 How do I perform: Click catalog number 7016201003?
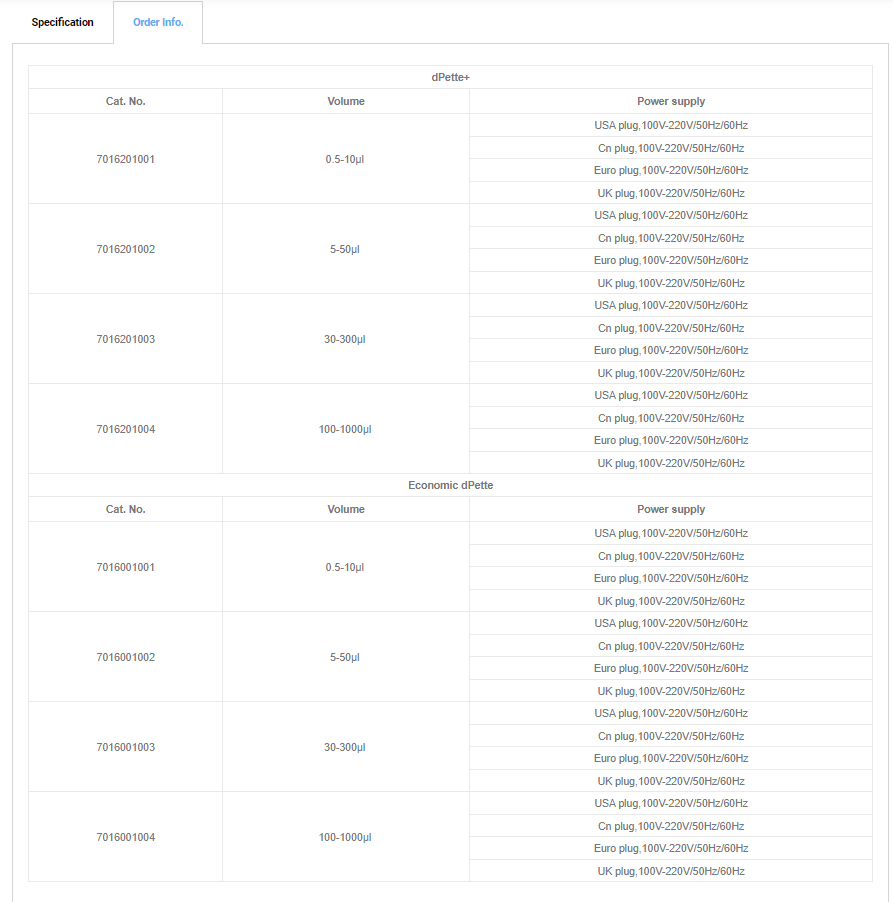click(126, 339)
